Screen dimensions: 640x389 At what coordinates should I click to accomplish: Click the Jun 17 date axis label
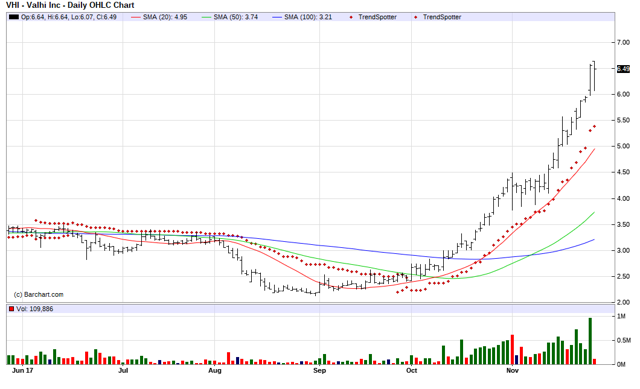point(22,370)
